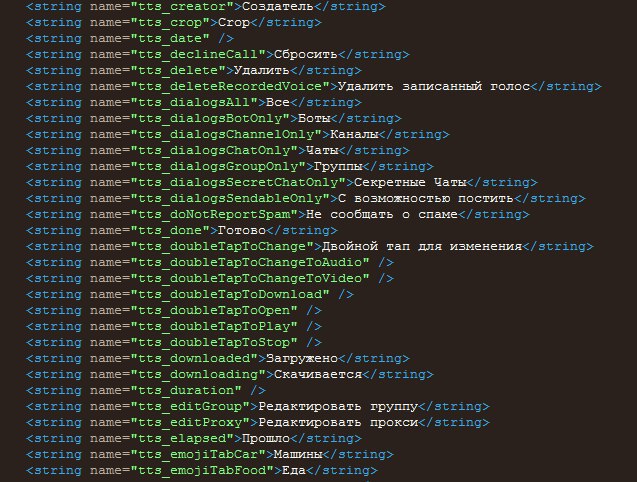The height and width of the screenshot is (482, 637).
Task: Click the name "tts_dialogsChannelOnly"
Action: tap(226, 135)
